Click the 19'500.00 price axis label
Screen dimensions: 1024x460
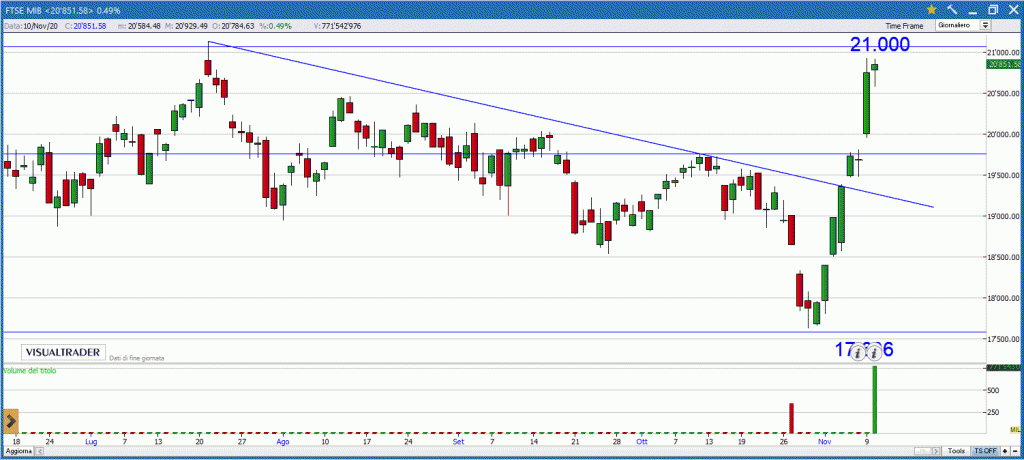click(x=1004, y=176)
